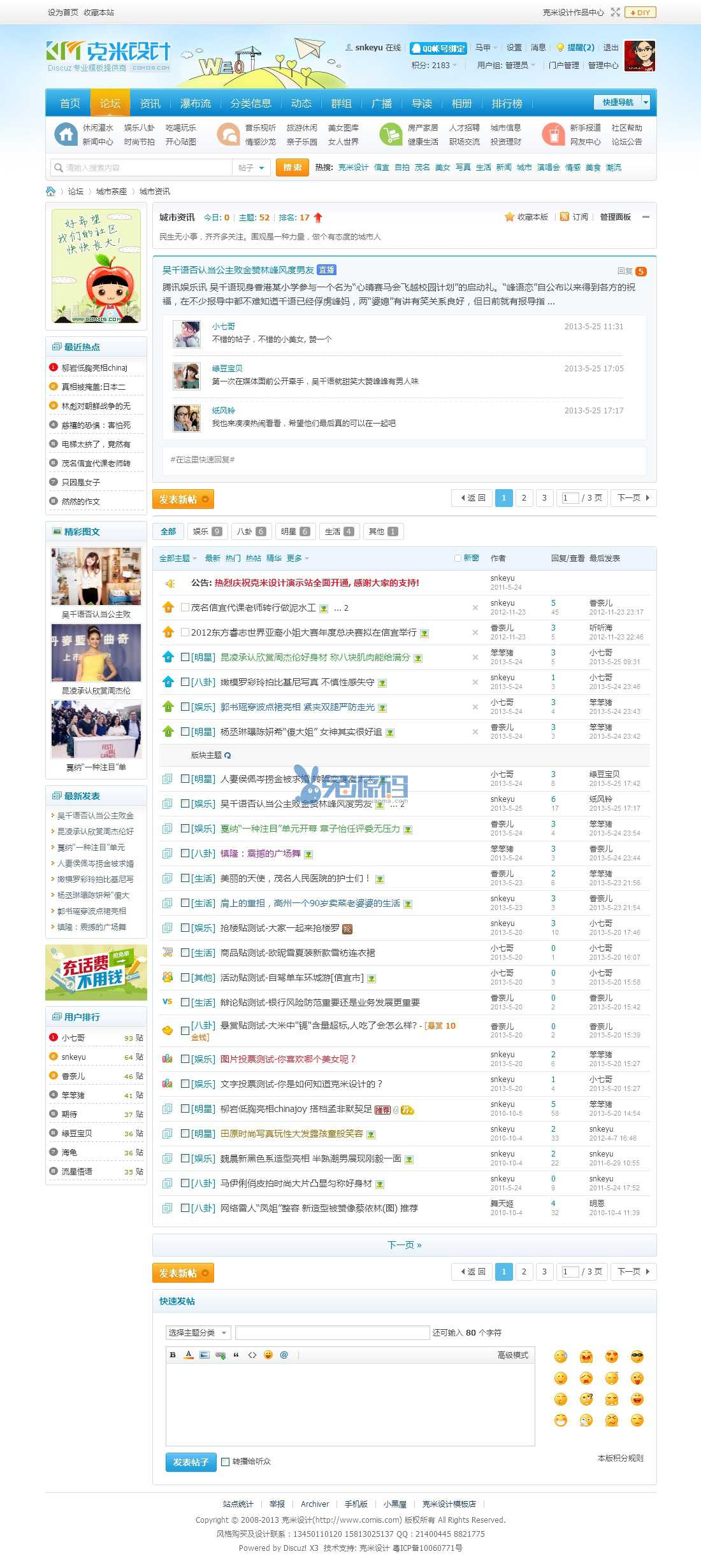Click the headphone icon beside 音乐视听
Image resolution: width=701 pixels, height=1568 pixels.
[228, 134]
